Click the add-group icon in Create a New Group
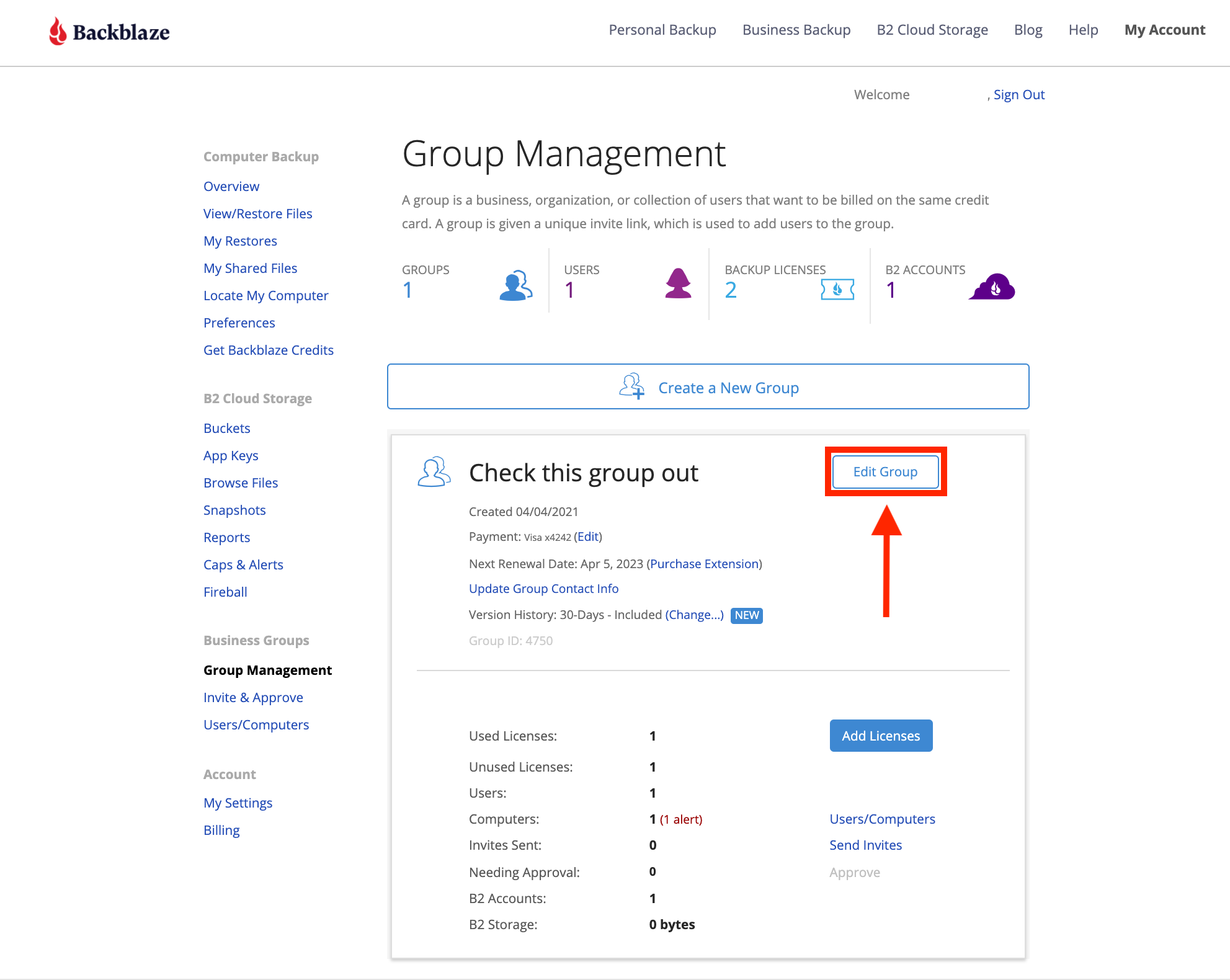Screen dimensions: 1230x980 [x=631, y=386]
